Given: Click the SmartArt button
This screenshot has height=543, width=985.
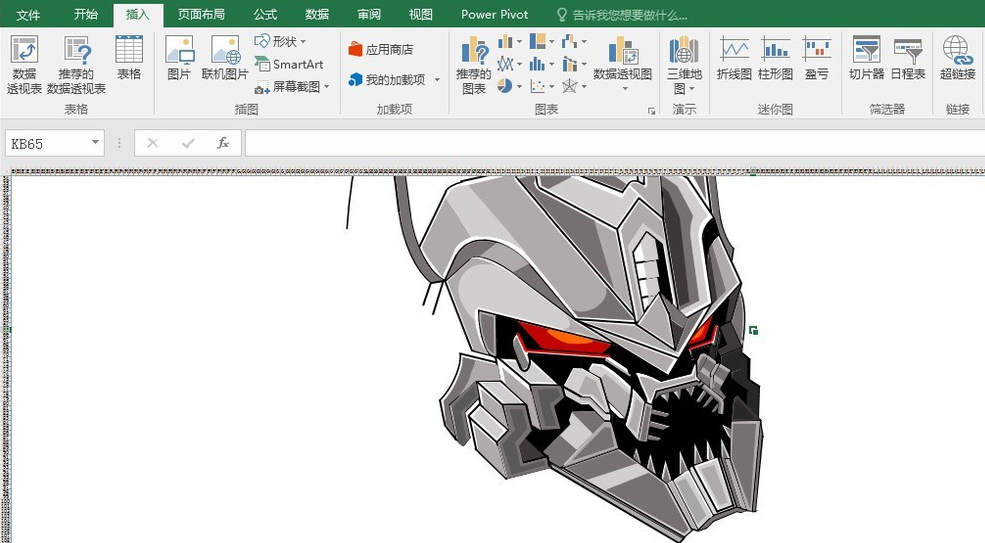Looking at the screenshot, I should click(x=288, y=64).
